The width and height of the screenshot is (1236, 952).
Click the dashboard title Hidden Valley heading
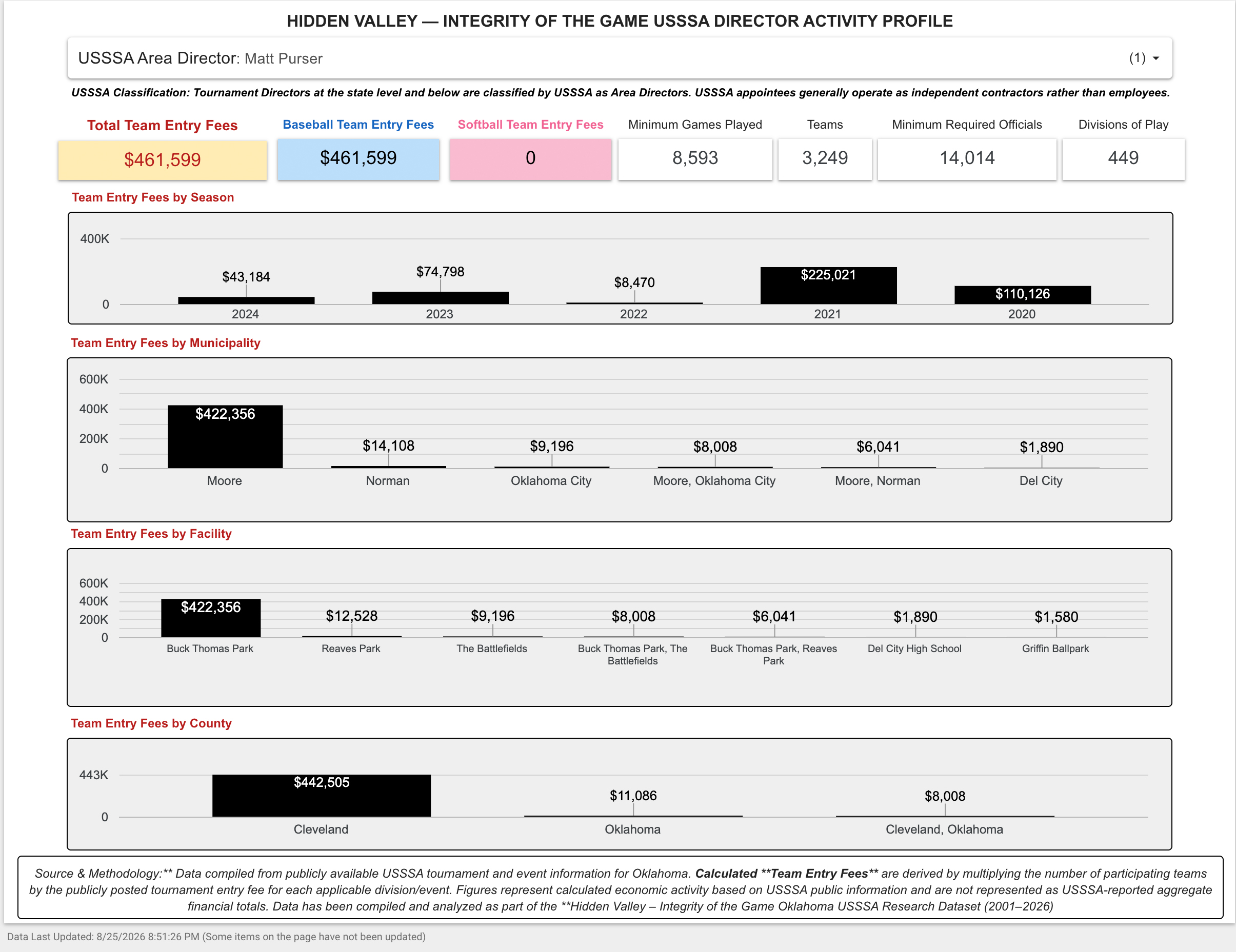click(x=620, y=21)
